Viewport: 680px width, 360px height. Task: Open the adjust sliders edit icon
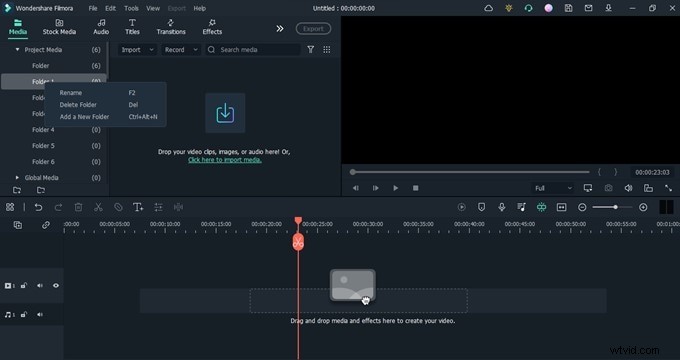[x=158, y=207]
